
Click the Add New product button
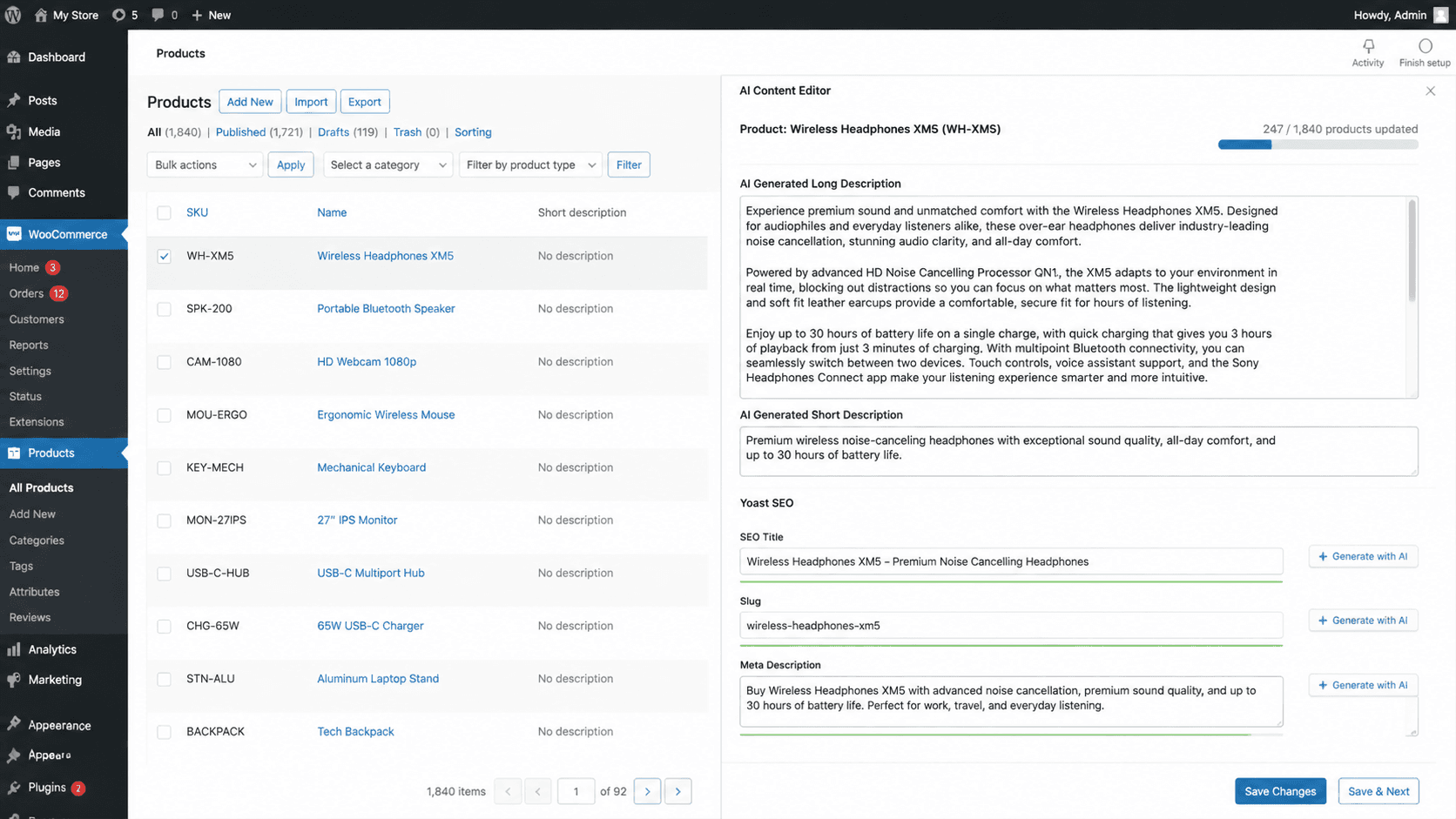(250, 102)
